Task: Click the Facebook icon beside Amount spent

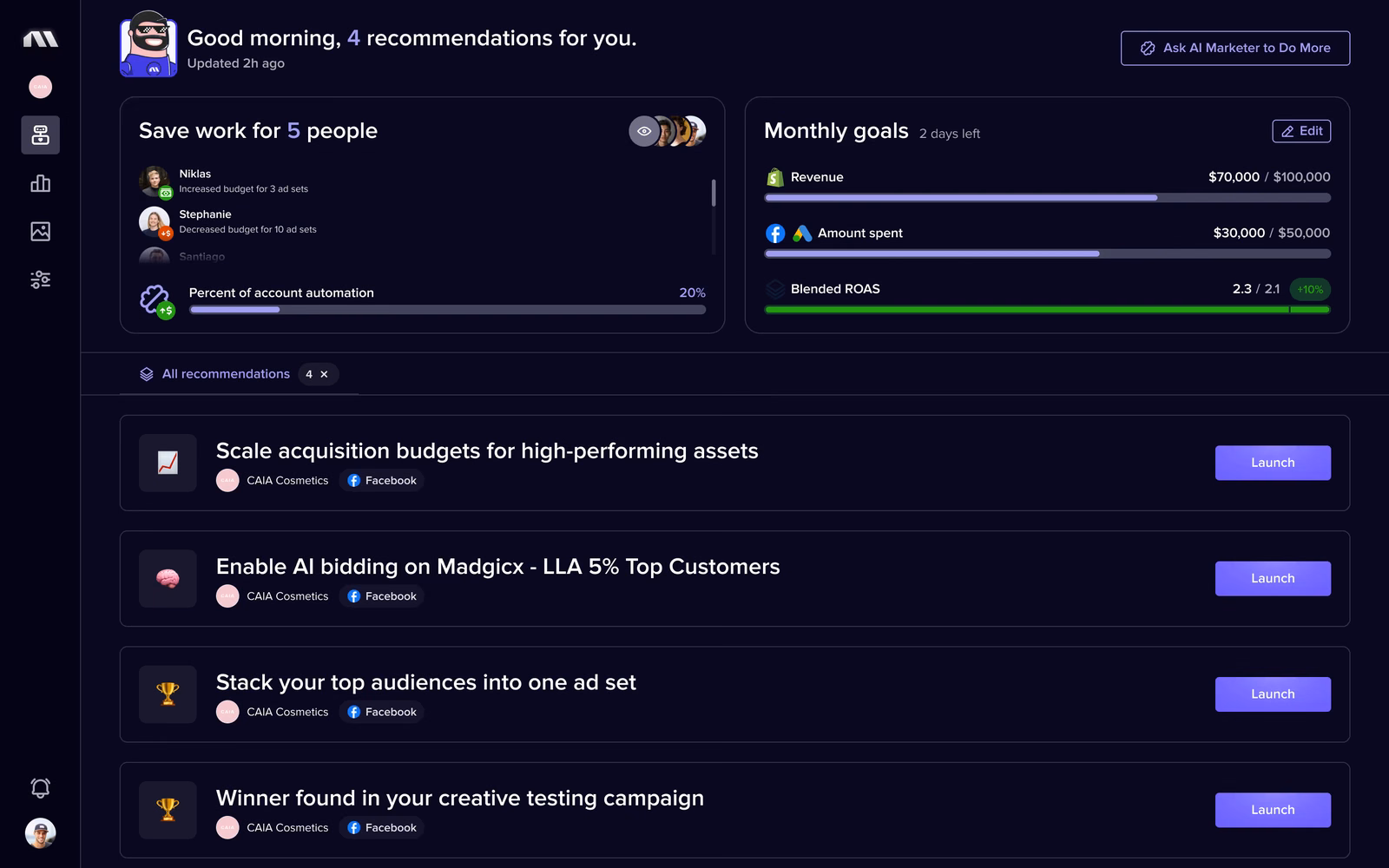Action: (775, 233)
